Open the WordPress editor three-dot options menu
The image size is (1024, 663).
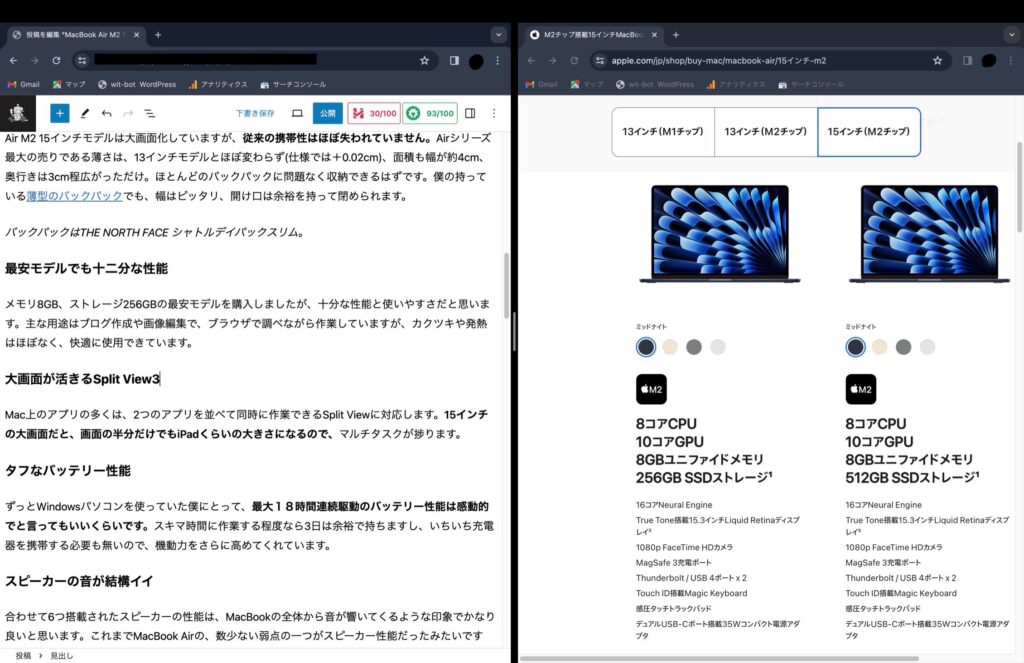click(x=493, y=113)
